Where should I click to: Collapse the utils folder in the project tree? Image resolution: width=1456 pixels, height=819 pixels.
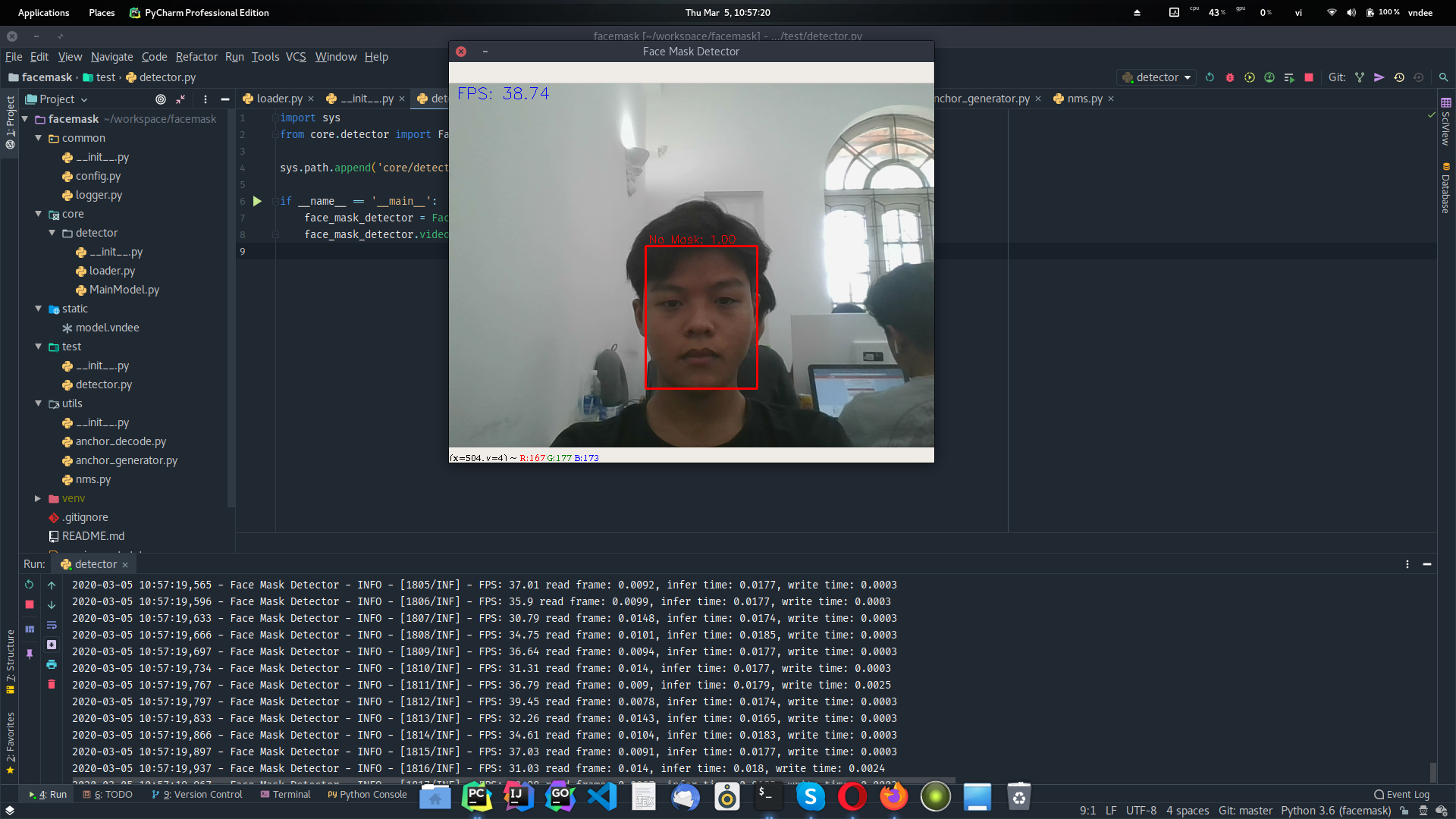point(38,403)
